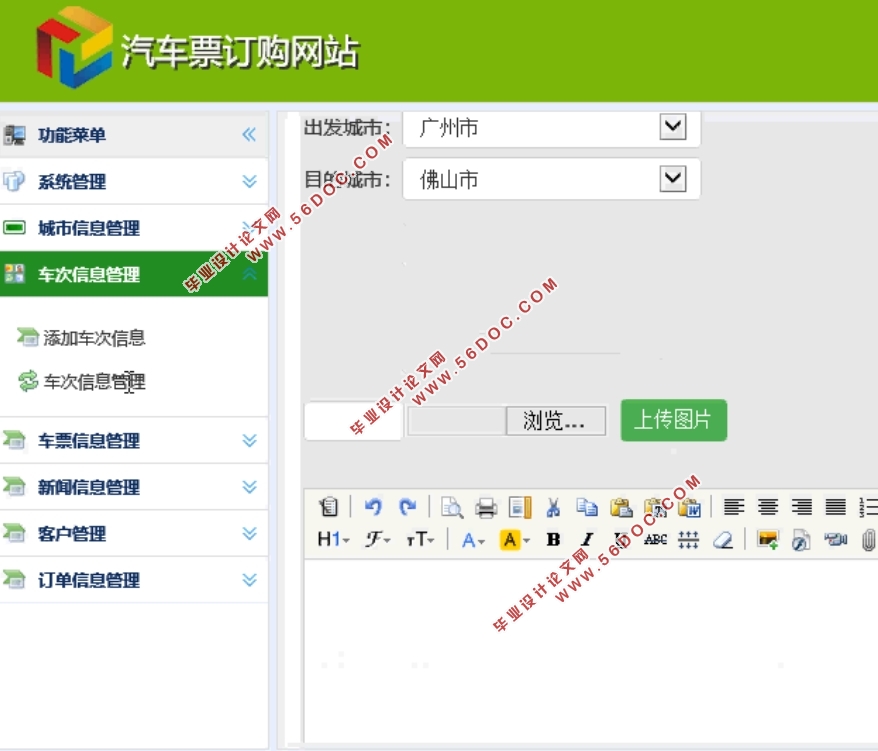Justify text fully in the editor
Image resolution: width=878 pixels, height=751 pixels.
tap(835, 507)
